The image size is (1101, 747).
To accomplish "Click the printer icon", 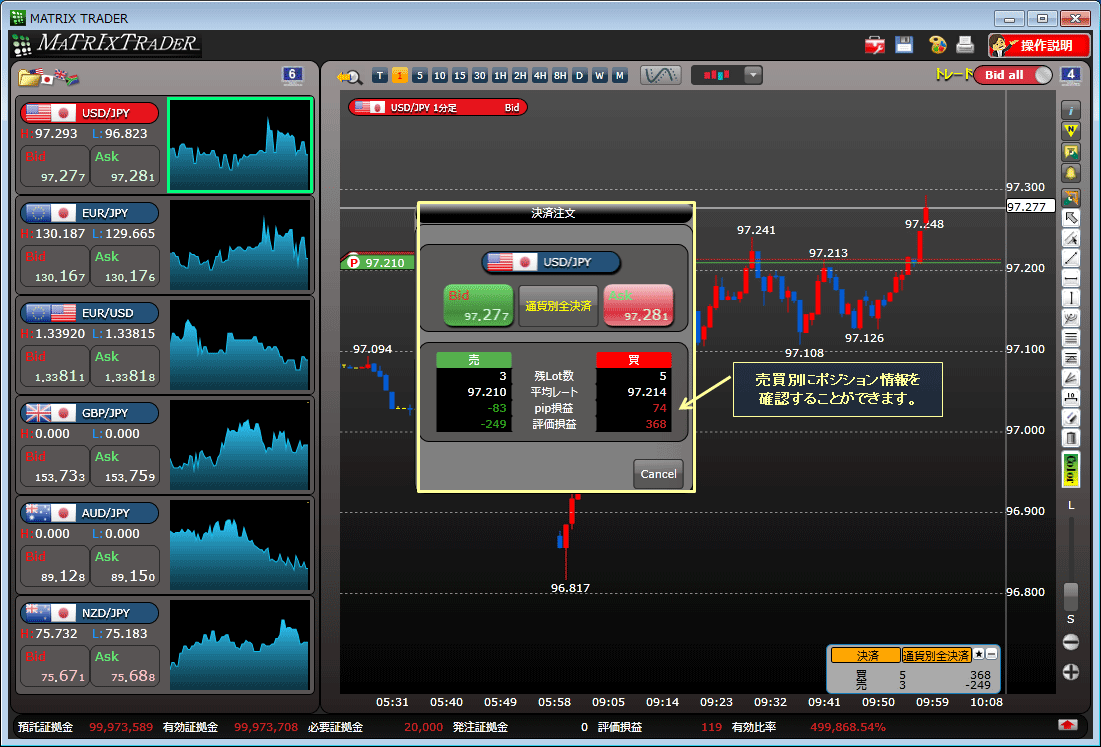I will pos(965,45).
